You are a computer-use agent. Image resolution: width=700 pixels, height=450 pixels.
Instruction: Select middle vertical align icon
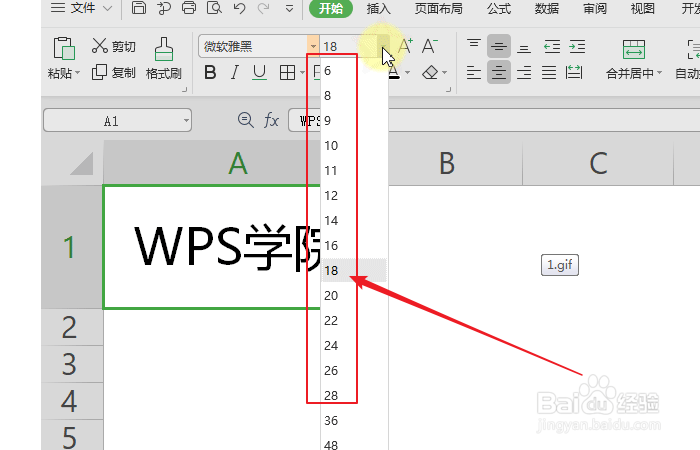pos(499,46)
